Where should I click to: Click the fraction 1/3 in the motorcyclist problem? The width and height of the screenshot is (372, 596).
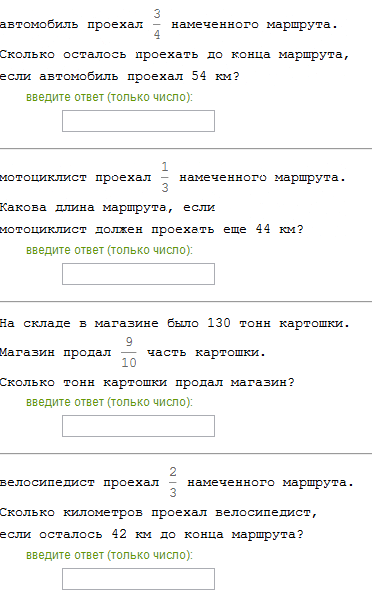point(165,177)
